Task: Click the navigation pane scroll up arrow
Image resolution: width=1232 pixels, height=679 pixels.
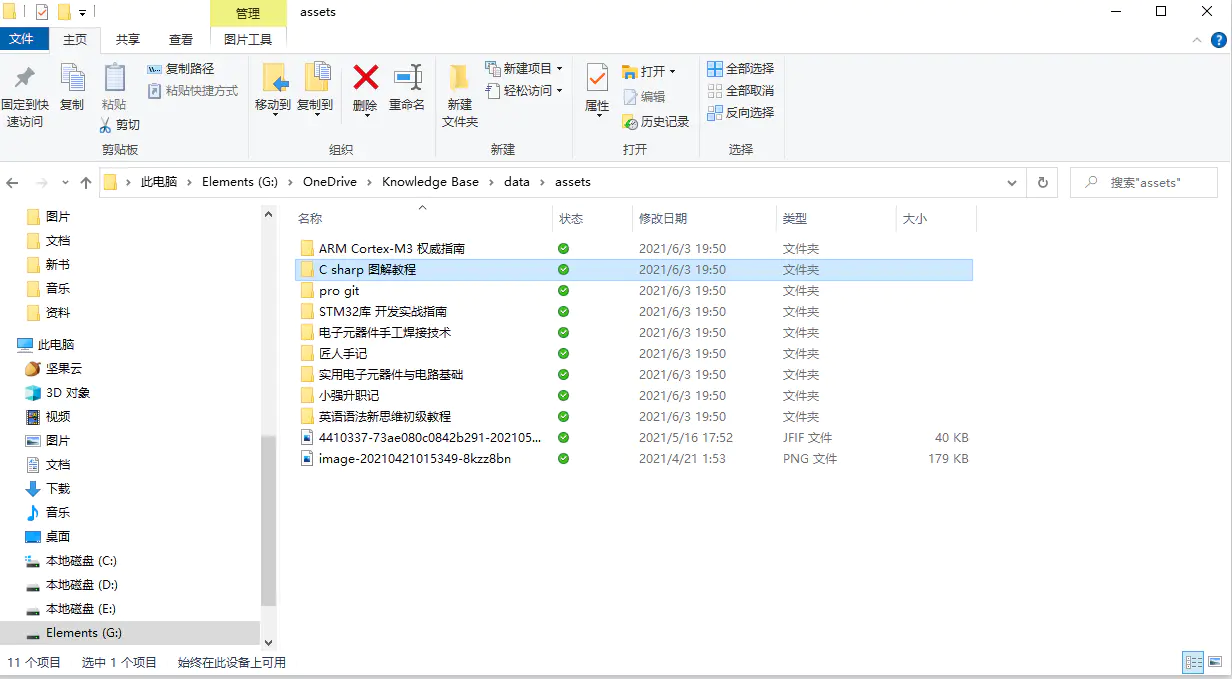Action: click(x=267, y=214)
